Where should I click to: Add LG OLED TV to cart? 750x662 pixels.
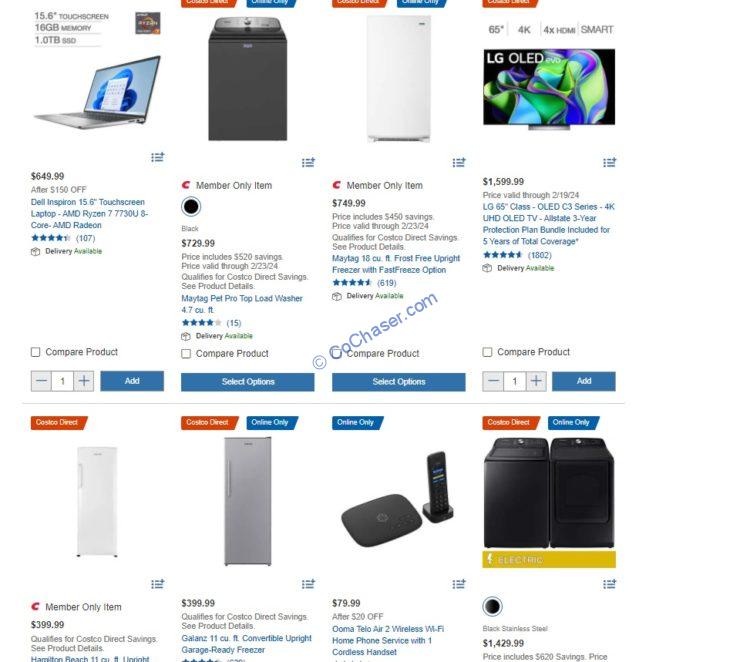pyautogui.click(x=584, y=381)
